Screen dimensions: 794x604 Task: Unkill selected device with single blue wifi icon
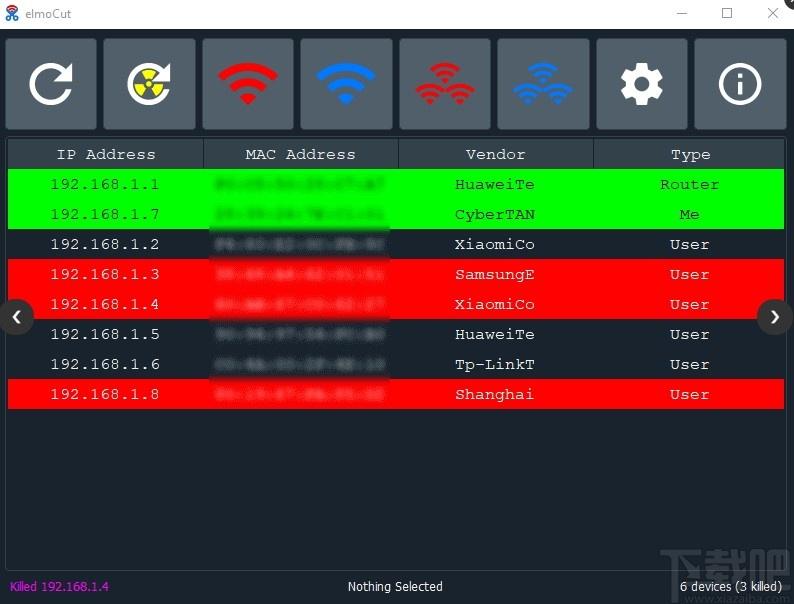[x=346, y=84]
